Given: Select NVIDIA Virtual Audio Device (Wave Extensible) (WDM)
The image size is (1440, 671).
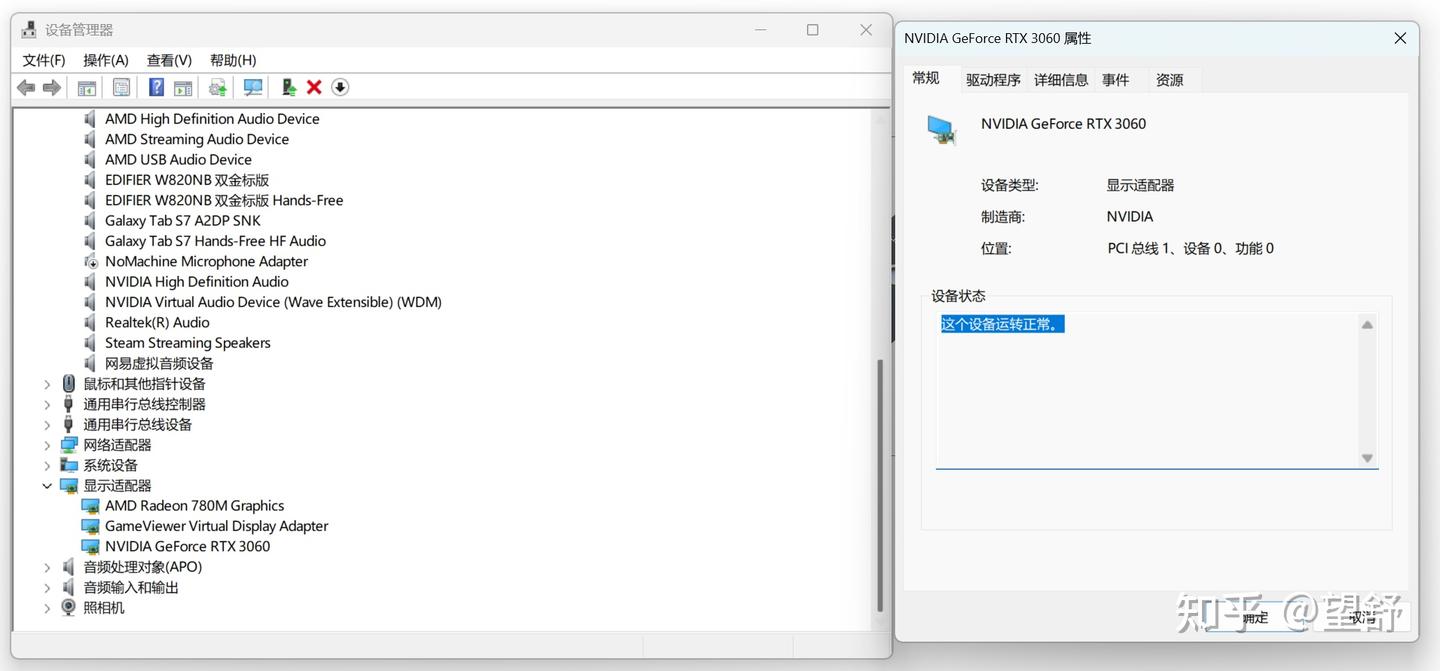Looking at the screenshot, I should tap(273, 302).
